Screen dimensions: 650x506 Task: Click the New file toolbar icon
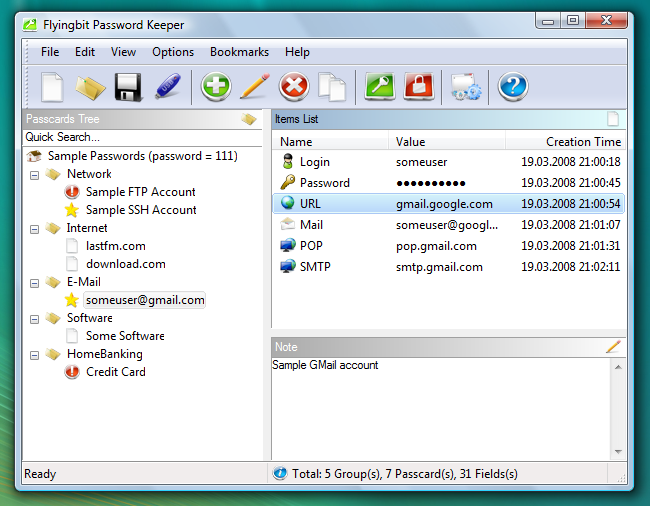tap(52, 87)
